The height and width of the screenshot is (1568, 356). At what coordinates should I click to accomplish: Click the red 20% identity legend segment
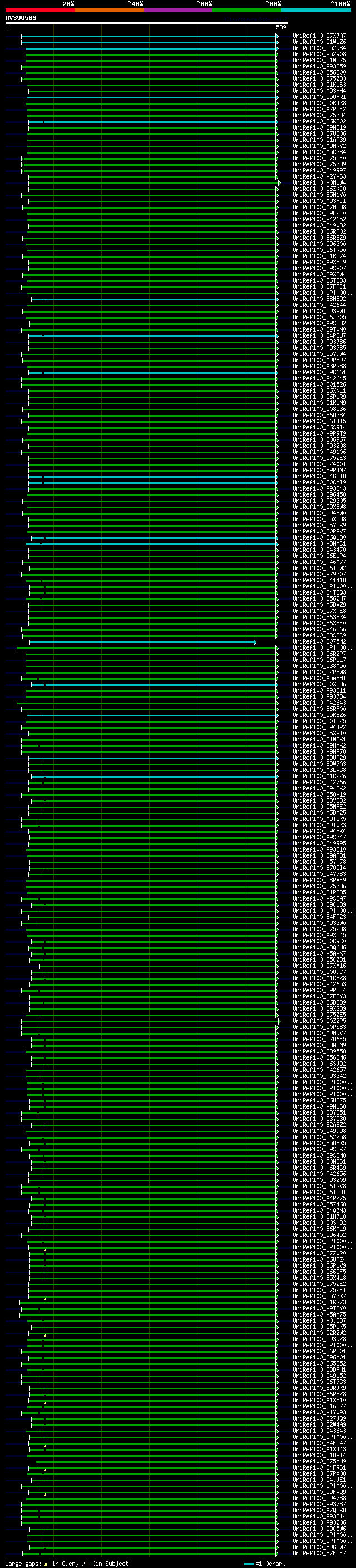(39, 10)
